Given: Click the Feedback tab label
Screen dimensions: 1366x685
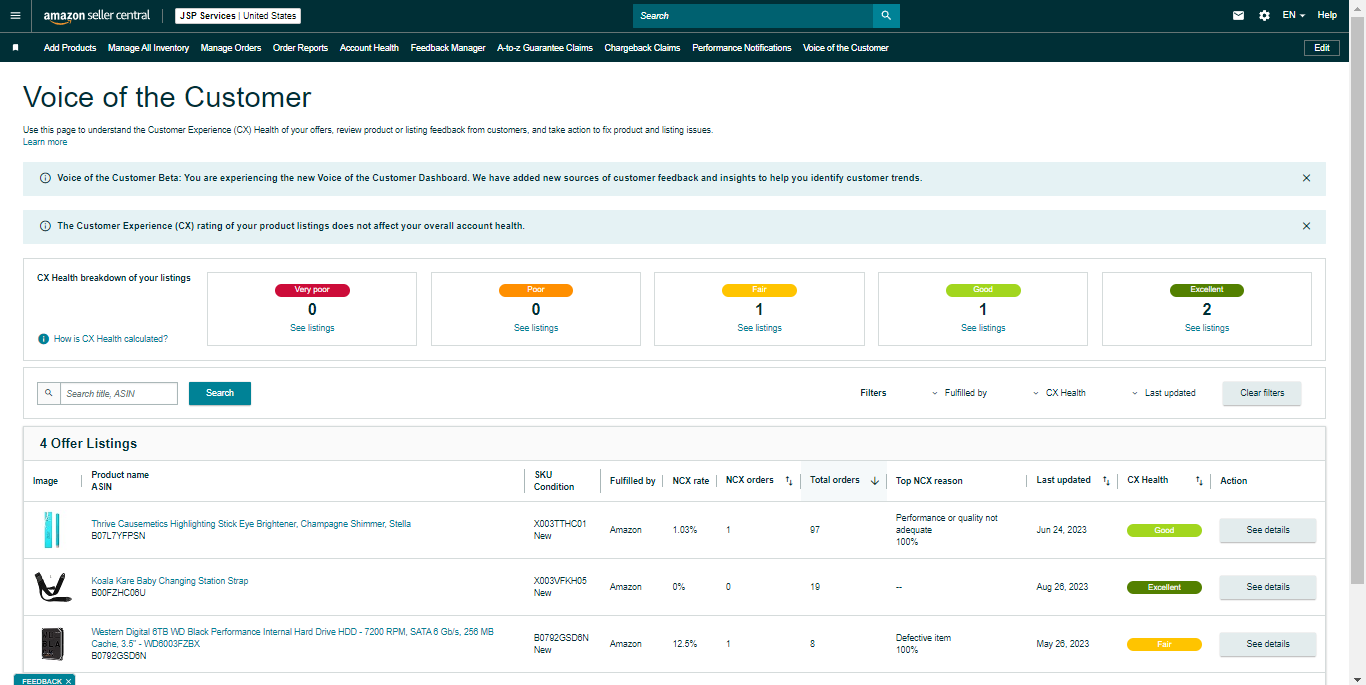Looking at the screenshot, I should [41, 681].
